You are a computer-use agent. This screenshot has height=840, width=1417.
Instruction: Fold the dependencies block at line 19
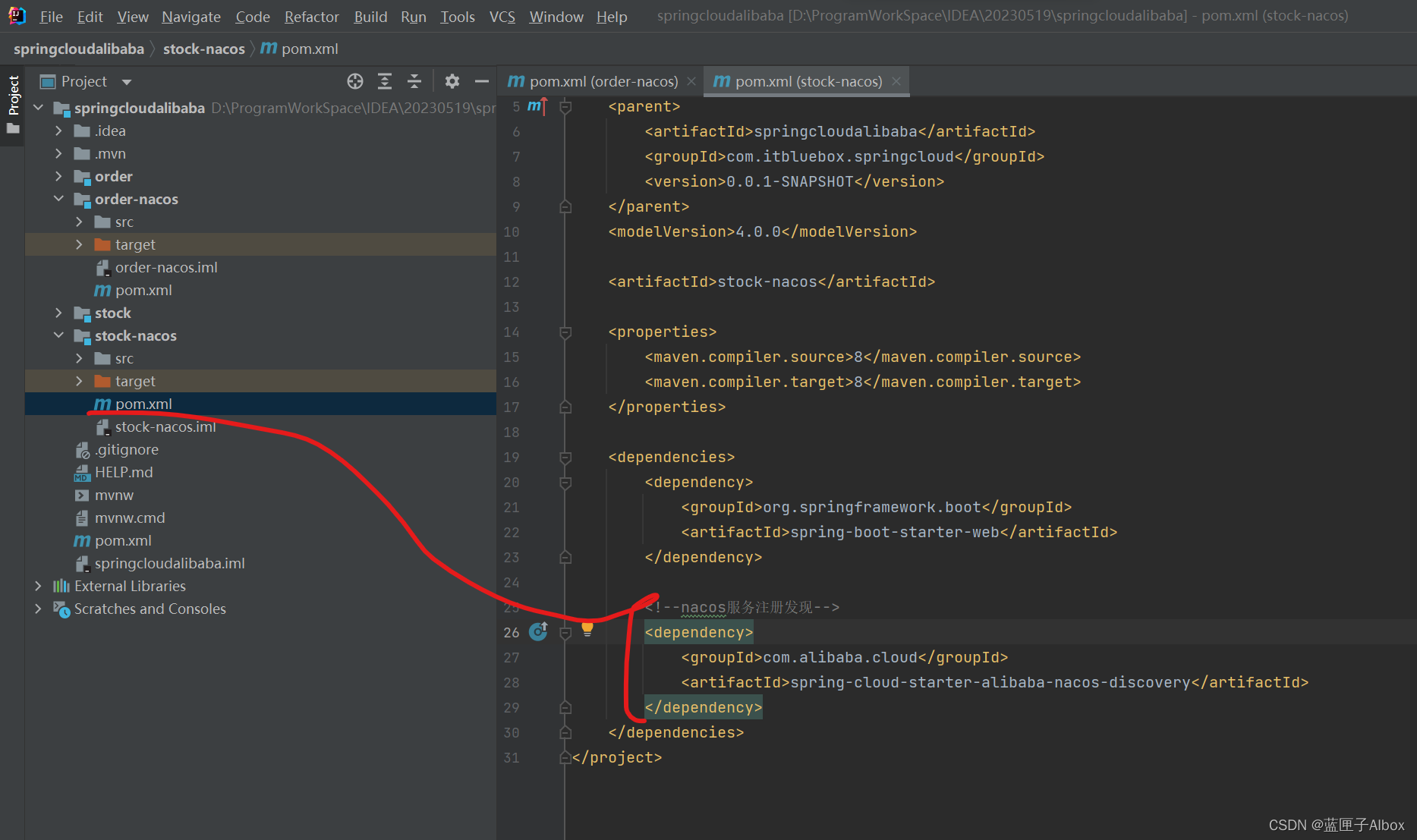[x=565, y=458]
